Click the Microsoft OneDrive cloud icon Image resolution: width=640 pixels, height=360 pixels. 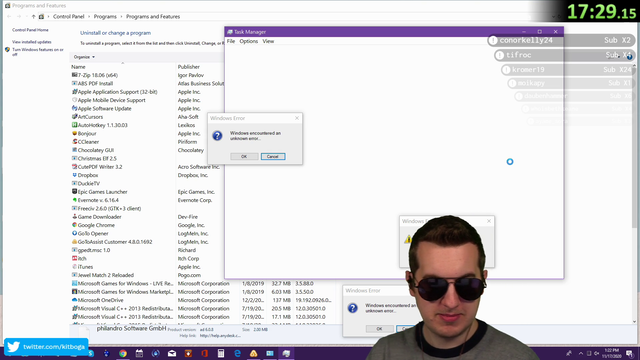[74, 300]
